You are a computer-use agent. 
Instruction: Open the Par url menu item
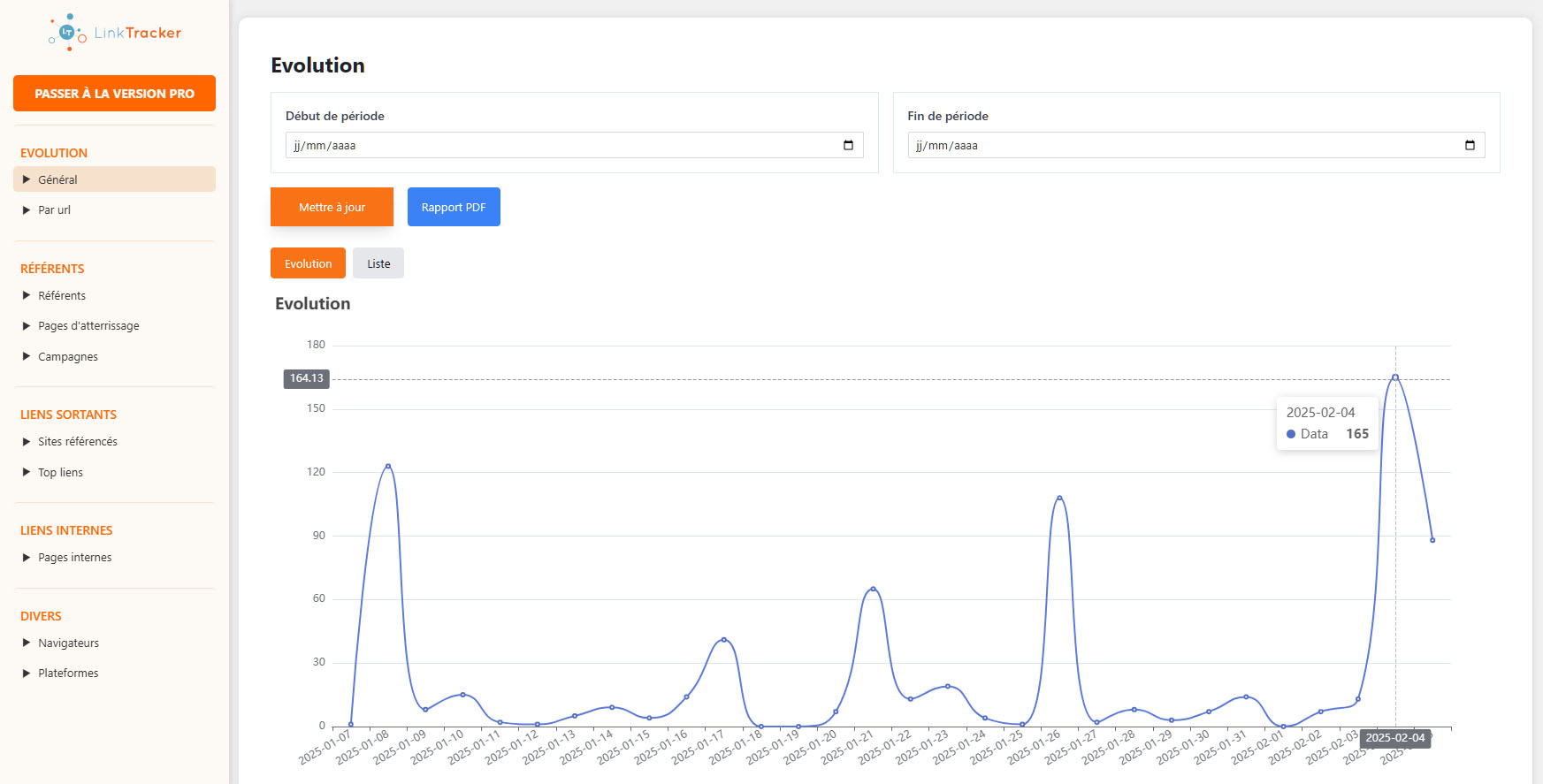pyautogui.click(x=114, y=209)
